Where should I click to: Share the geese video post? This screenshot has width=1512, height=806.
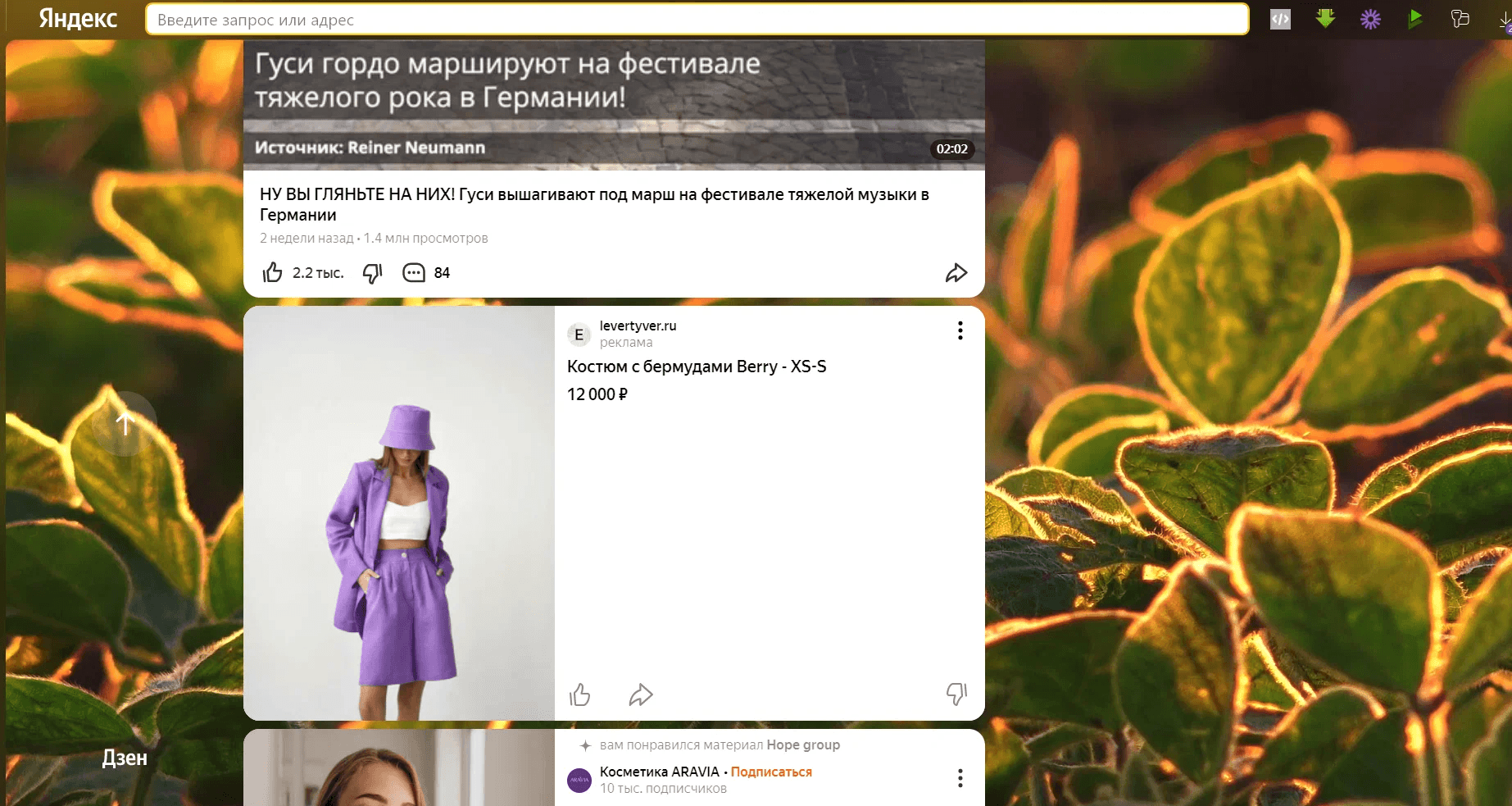(x=956, y=273)
